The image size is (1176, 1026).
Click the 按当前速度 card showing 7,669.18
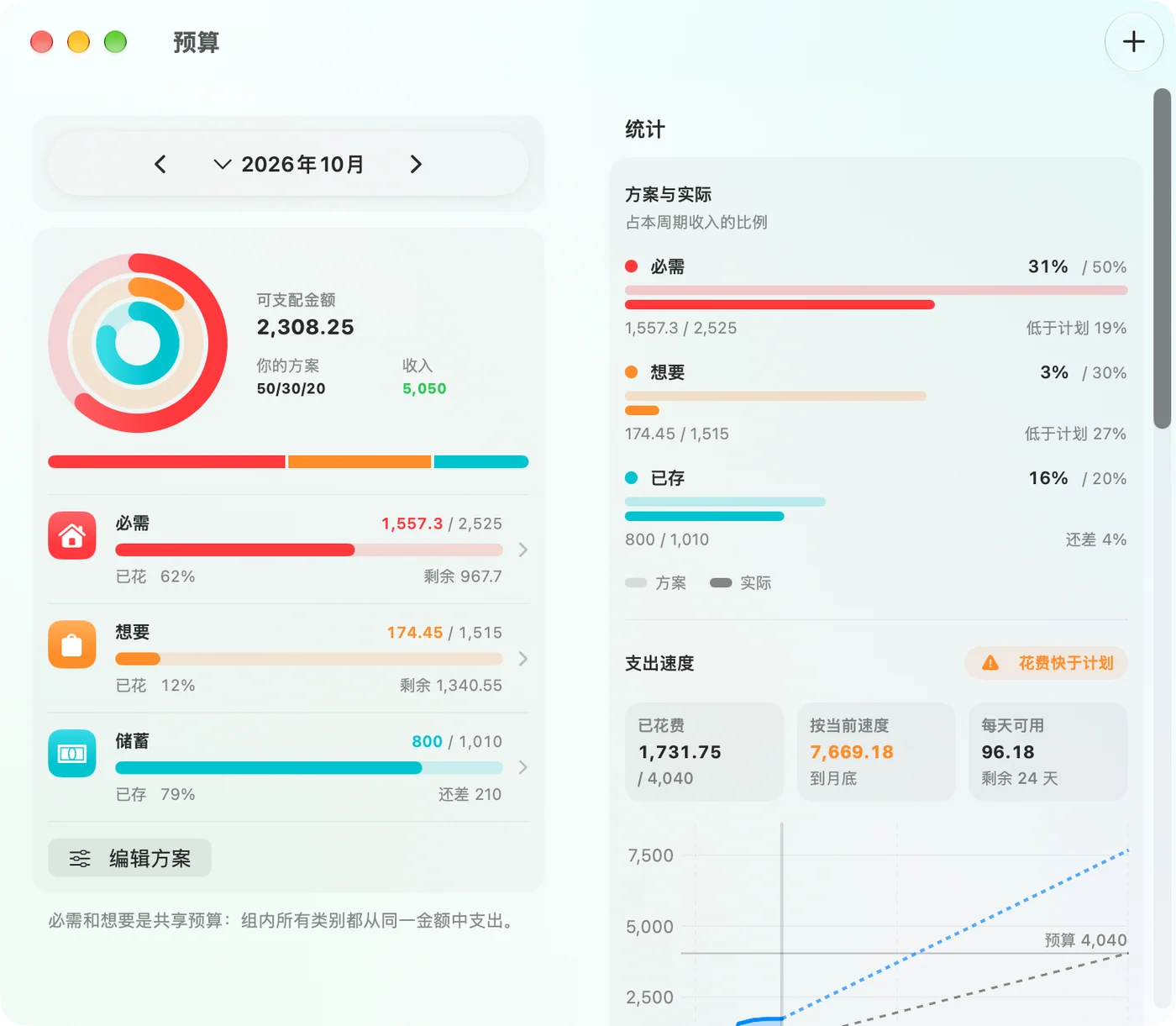point(876,751)
